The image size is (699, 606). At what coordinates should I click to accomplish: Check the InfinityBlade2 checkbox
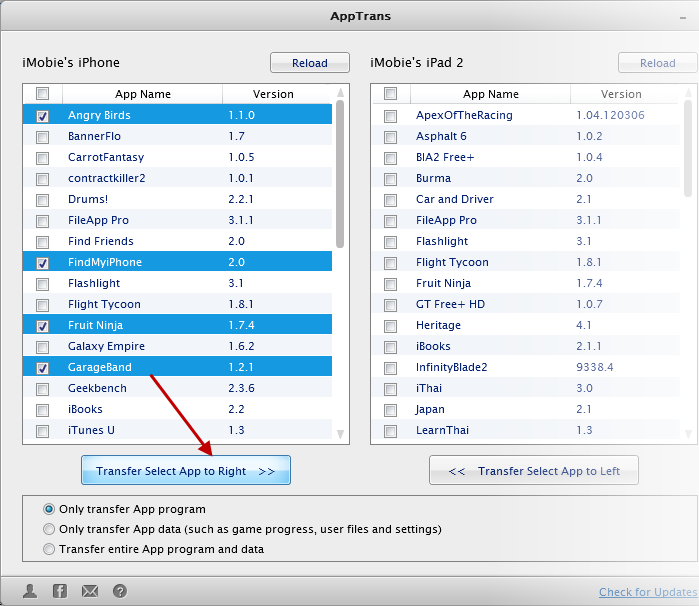[x=391, y=368]
